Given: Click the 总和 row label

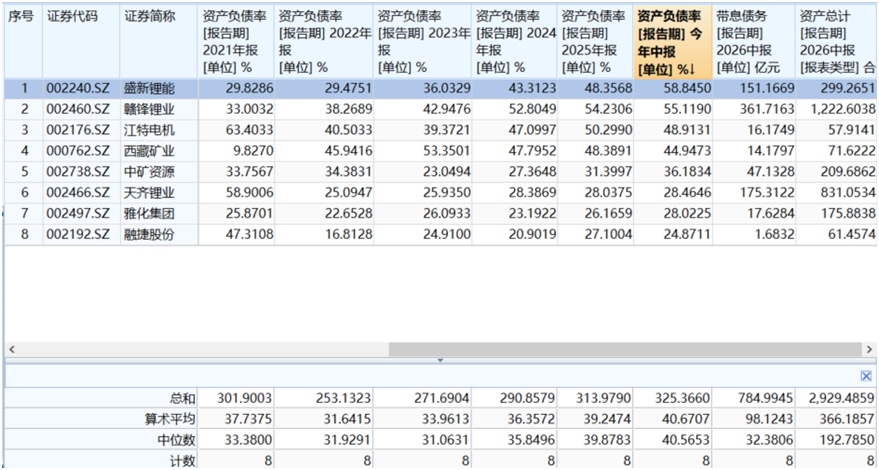Looking at the screenshot, I should (183, 399).
